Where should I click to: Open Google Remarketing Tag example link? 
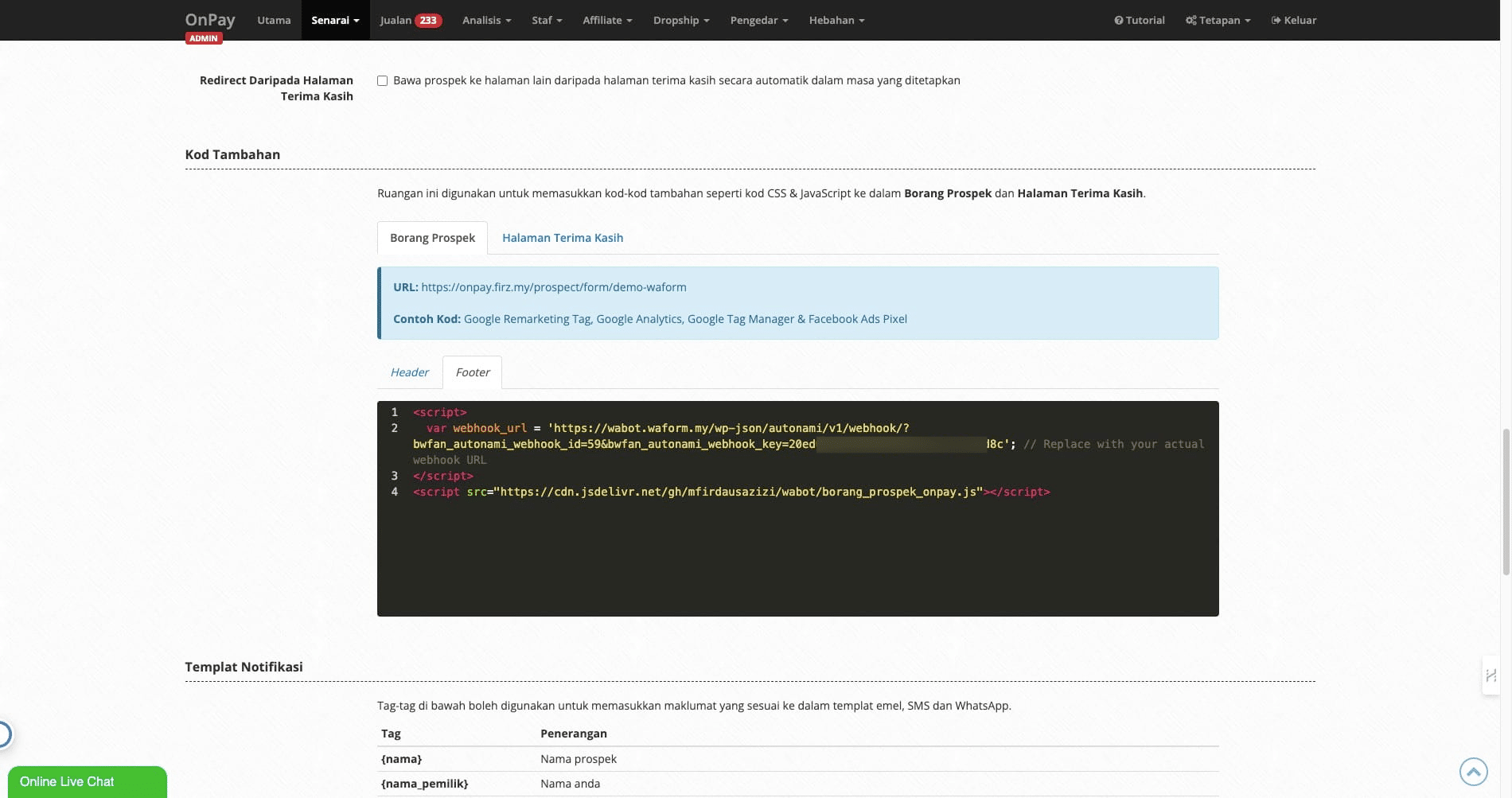click(x=527, y=319)
